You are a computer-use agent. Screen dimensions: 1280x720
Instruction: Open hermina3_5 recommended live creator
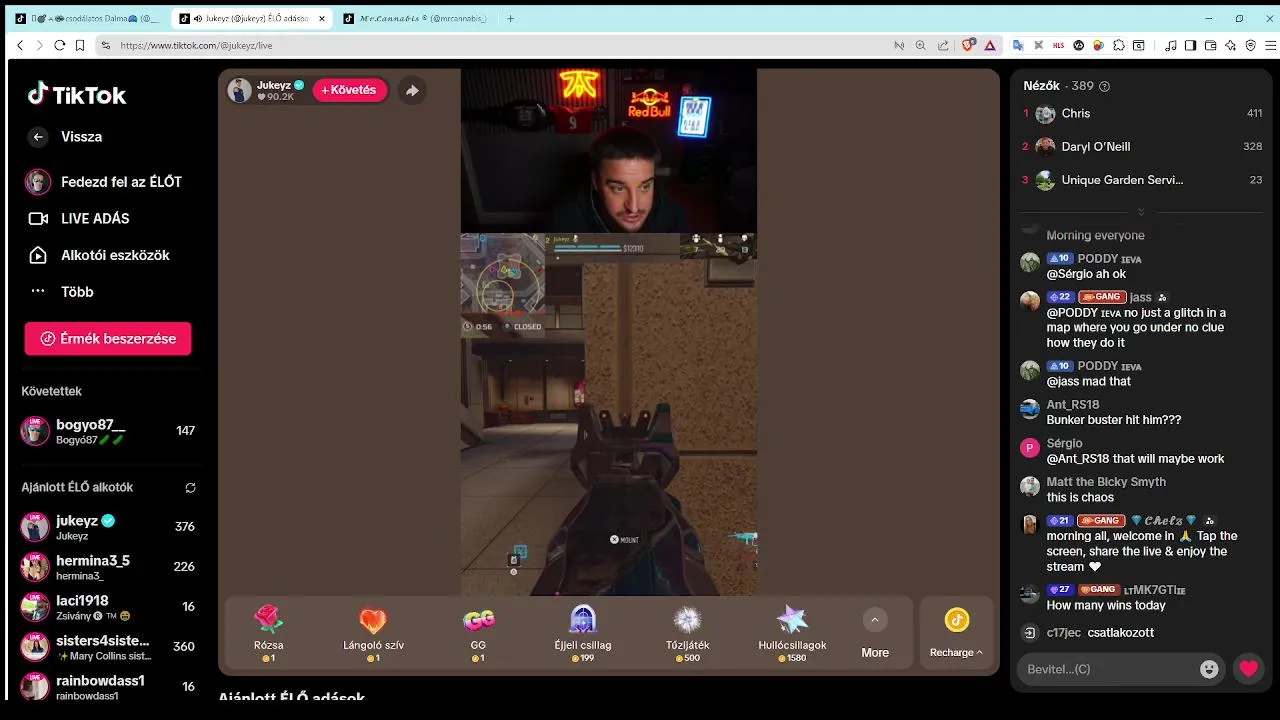coord(108,567)
